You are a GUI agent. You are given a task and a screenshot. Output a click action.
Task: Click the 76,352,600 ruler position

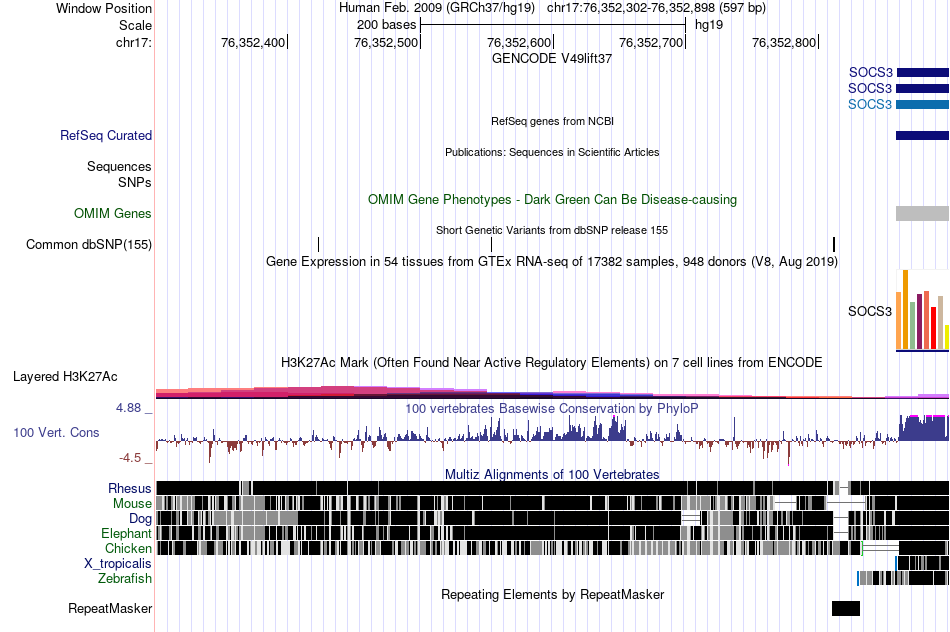coord(519,42)
